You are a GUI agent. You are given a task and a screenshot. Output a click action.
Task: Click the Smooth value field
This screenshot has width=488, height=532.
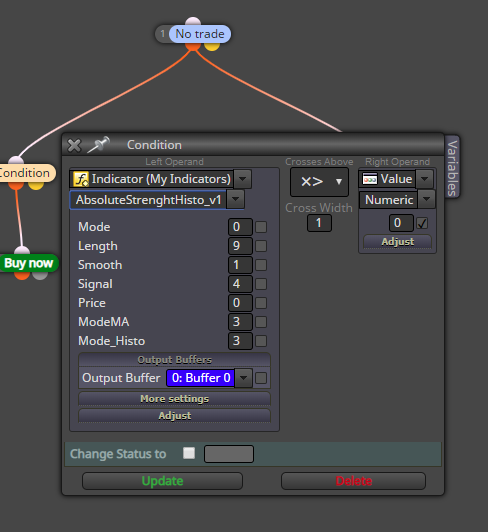pyautogui.click(x=240, y=265)
